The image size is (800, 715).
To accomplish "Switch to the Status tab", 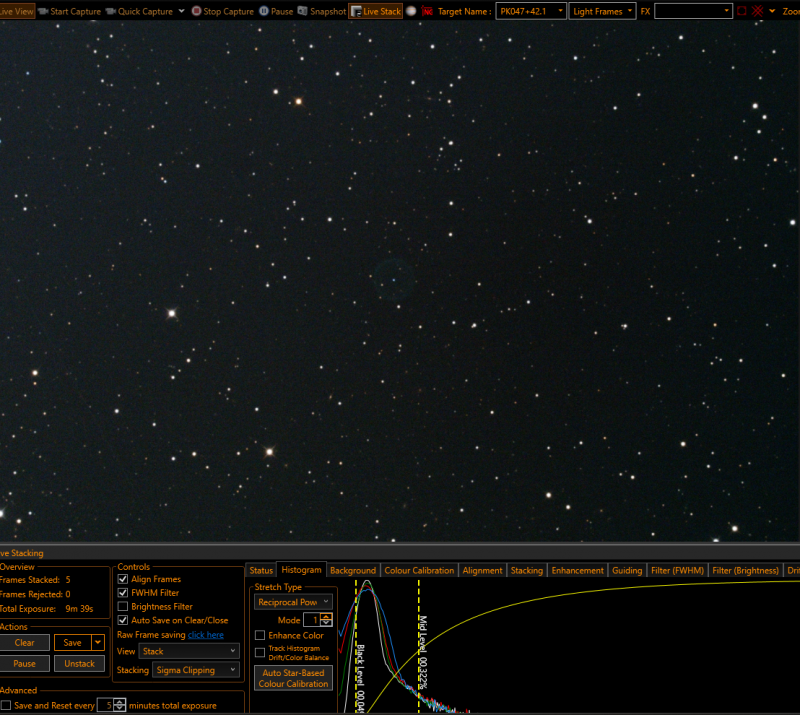I will point(261,570).
